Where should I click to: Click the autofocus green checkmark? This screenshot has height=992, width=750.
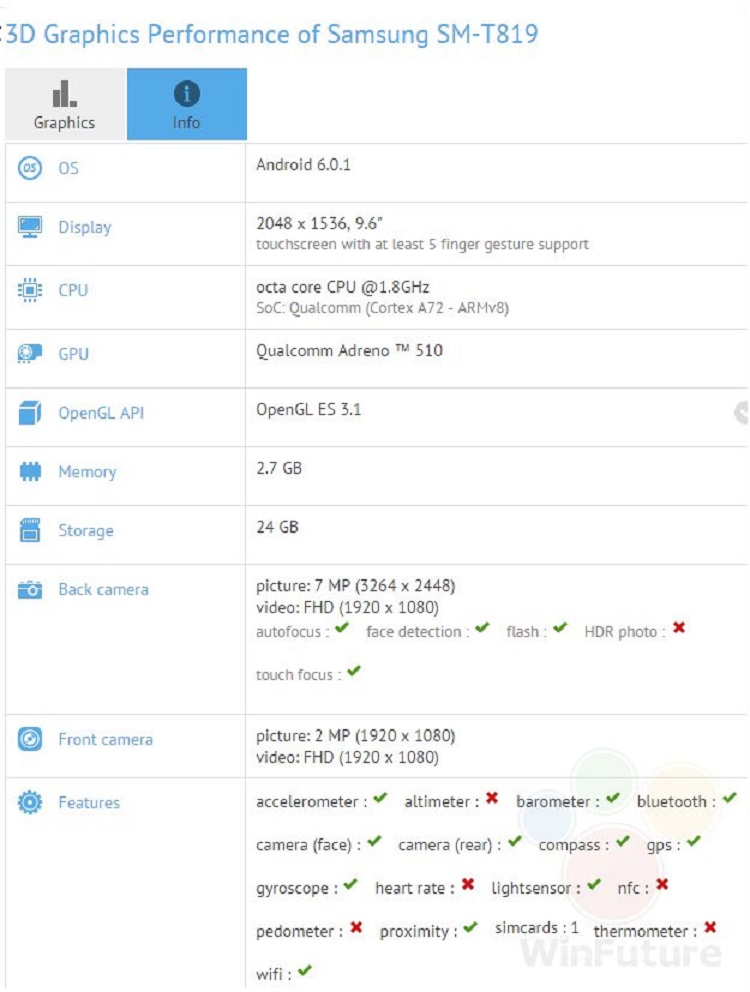[342, 629]
